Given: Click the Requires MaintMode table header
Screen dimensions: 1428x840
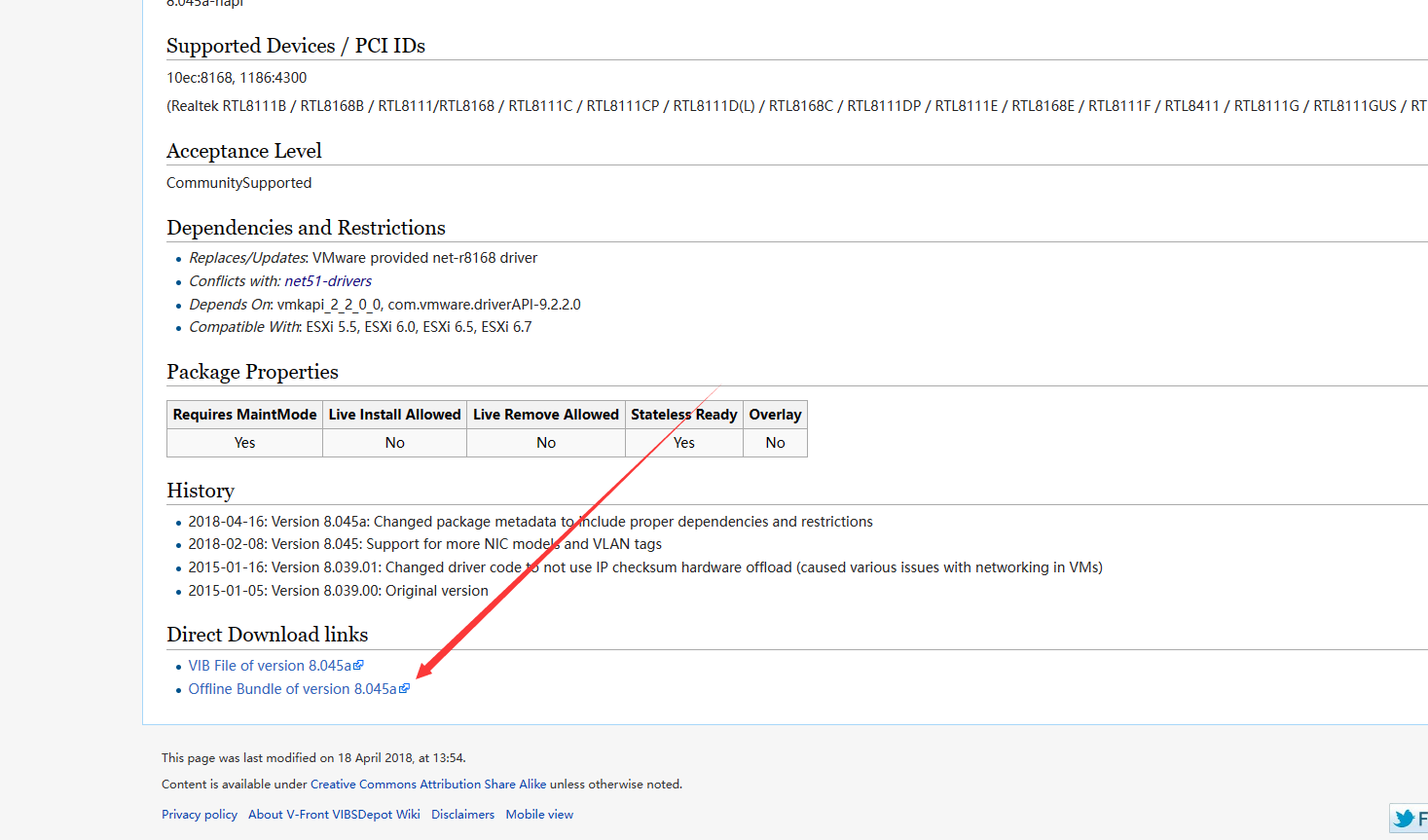Looking at the screenshot, I should 245,415.
